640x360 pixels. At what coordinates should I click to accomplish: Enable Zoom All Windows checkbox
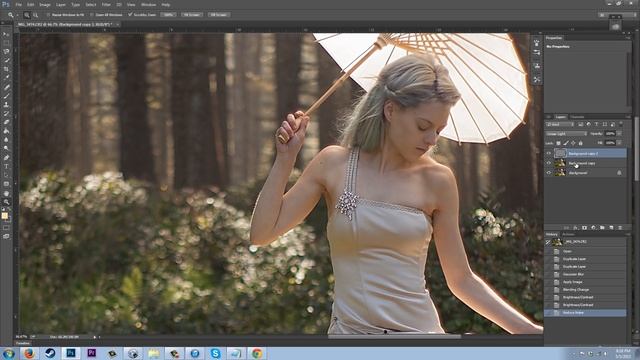click(x=91, y=15)
